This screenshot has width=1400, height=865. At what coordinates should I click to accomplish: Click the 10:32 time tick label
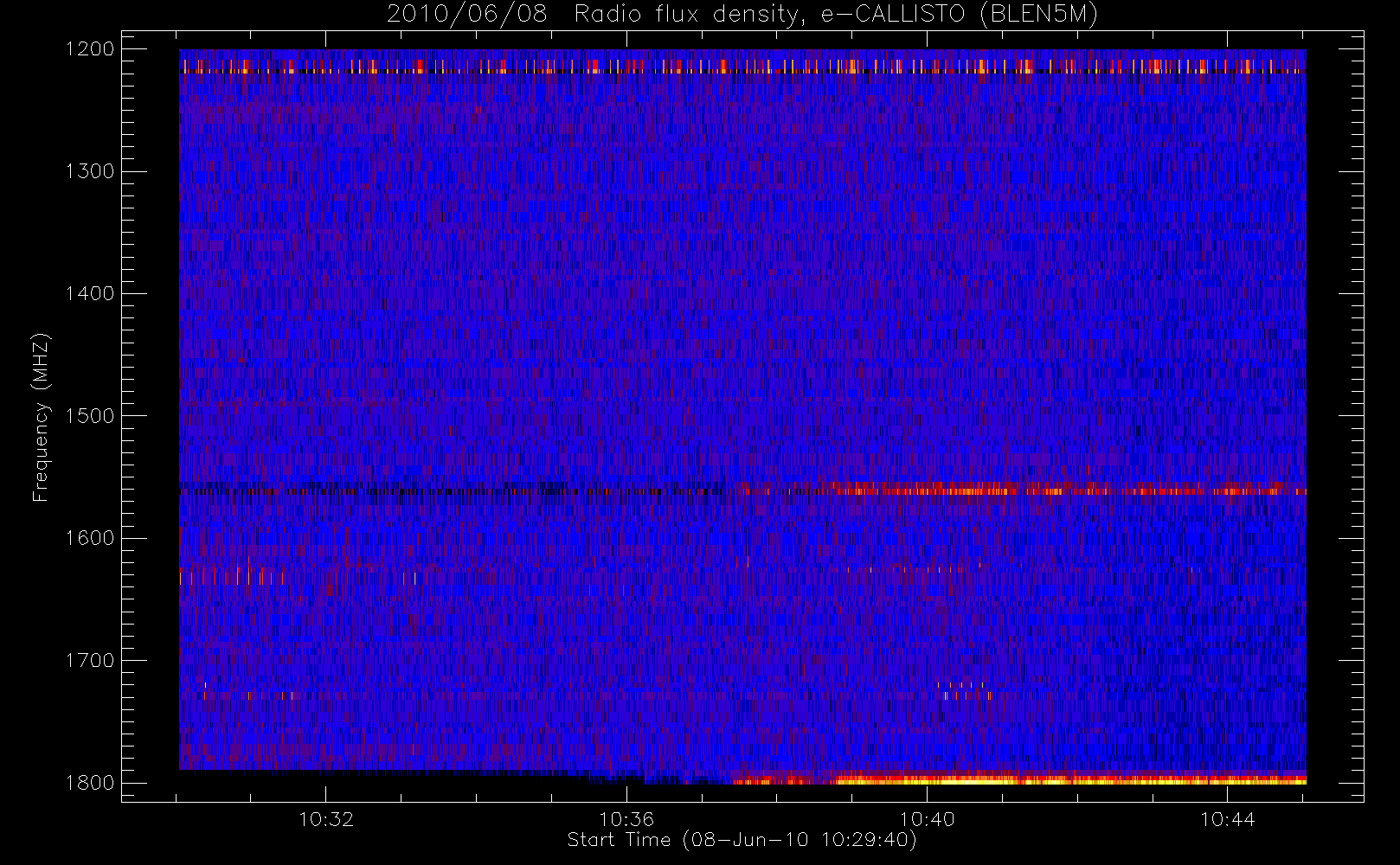click(x=326, y=819)
